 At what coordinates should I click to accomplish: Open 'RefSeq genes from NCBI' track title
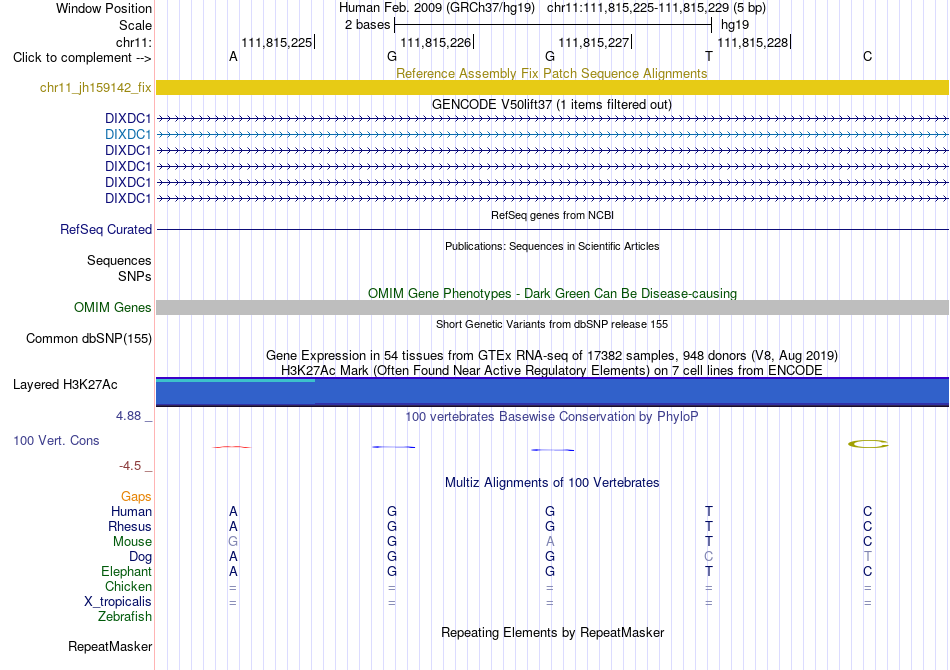click(x=552, y=215)
